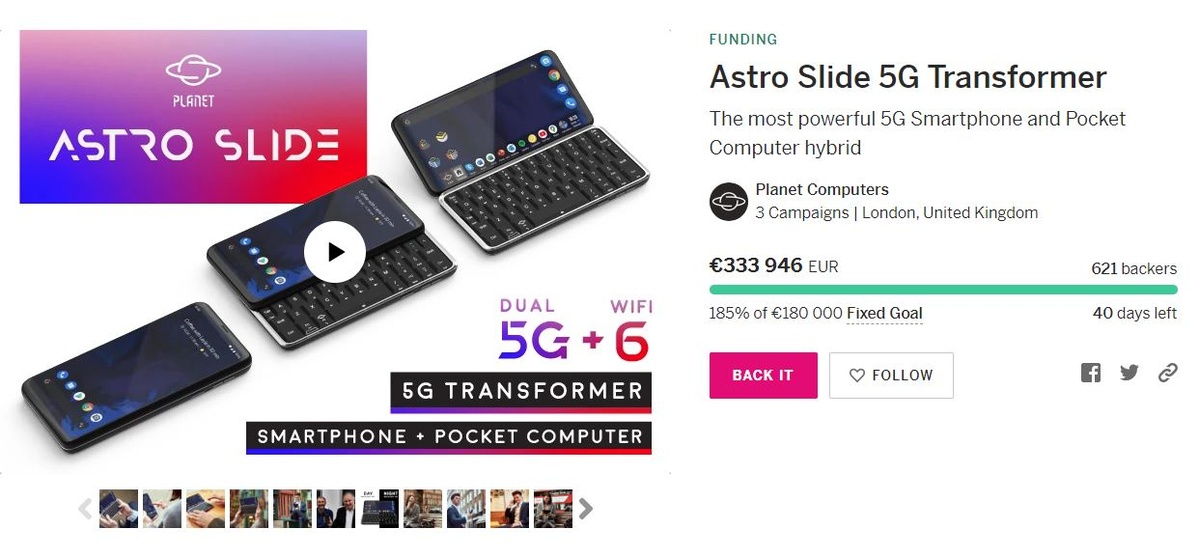Play the Astro Slide campaign video
Screen dimensions: 1199x557
[x=335, y=252]
